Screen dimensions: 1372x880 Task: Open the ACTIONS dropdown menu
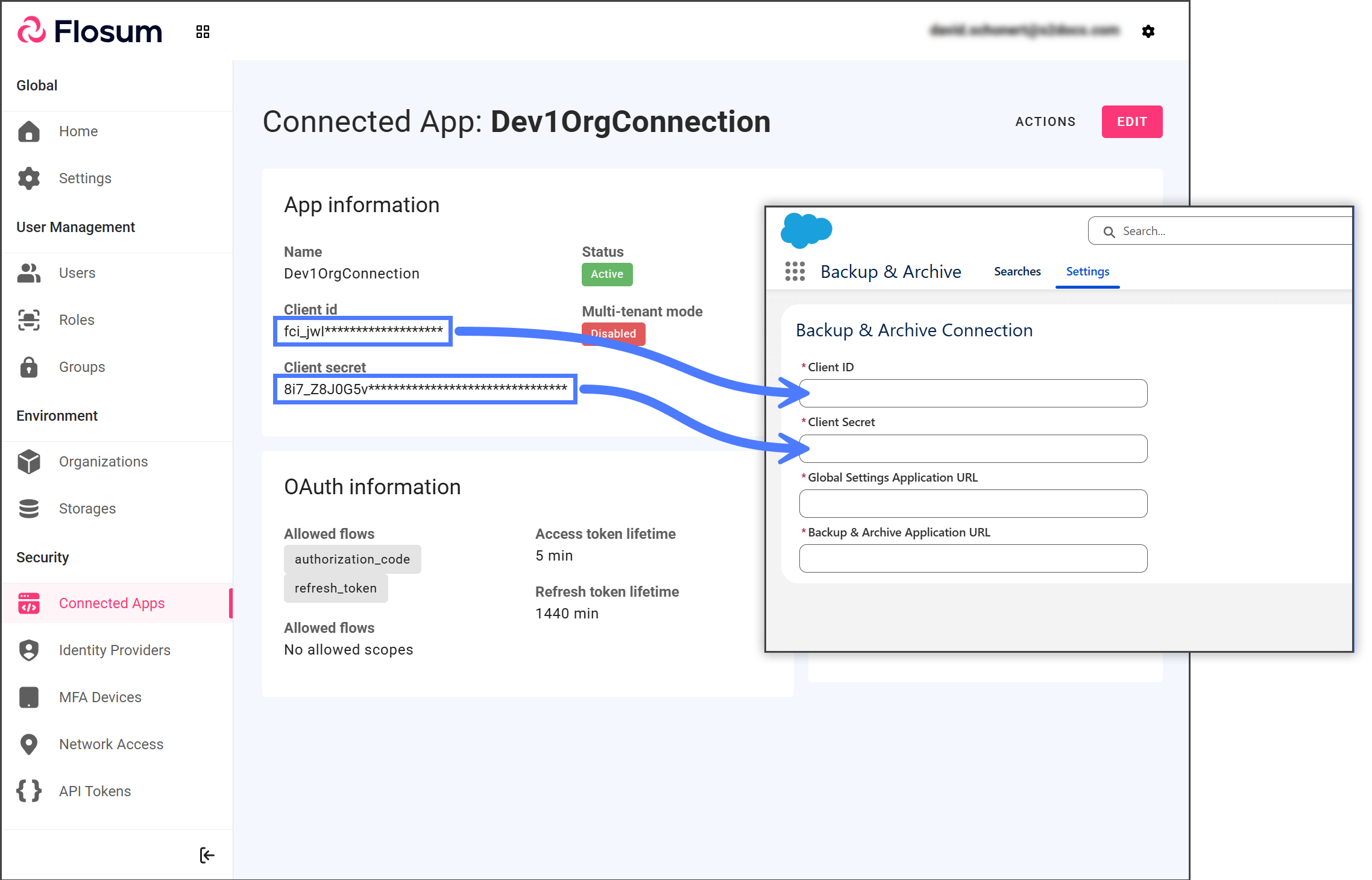[x=1045, y=122]
